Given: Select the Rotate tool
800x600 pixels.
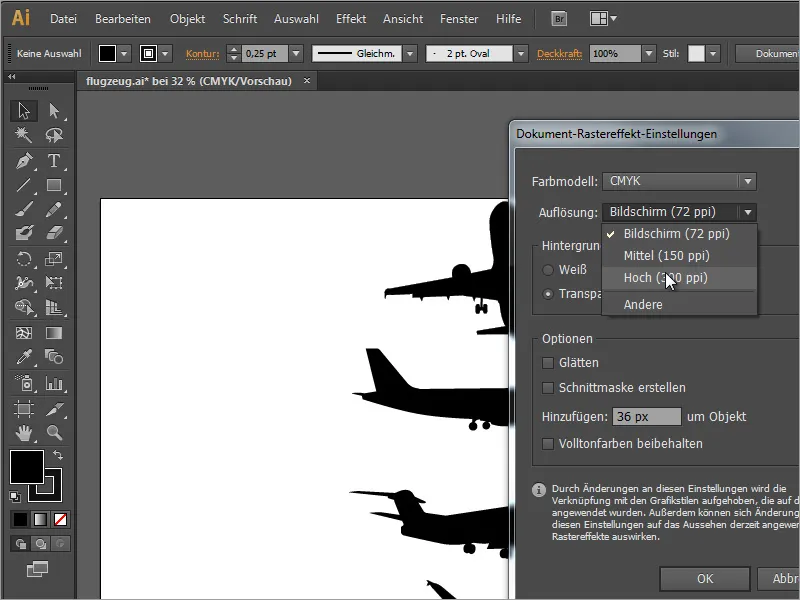Looking at the screenshot, I should pos(23,259).
